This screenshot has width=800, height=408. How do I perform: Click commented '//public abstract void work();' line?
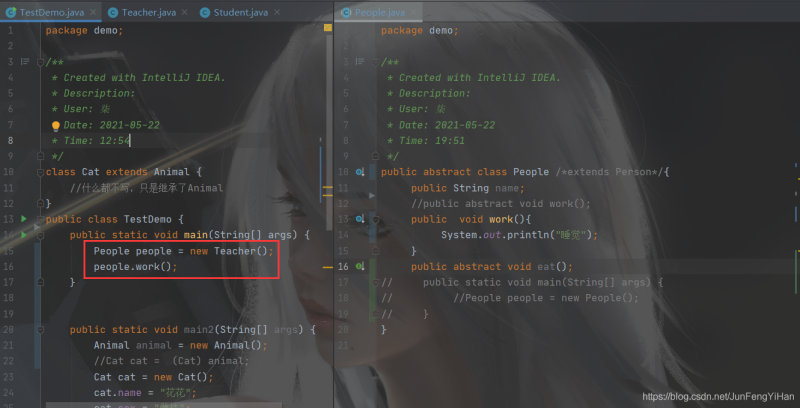pos(501,203)
